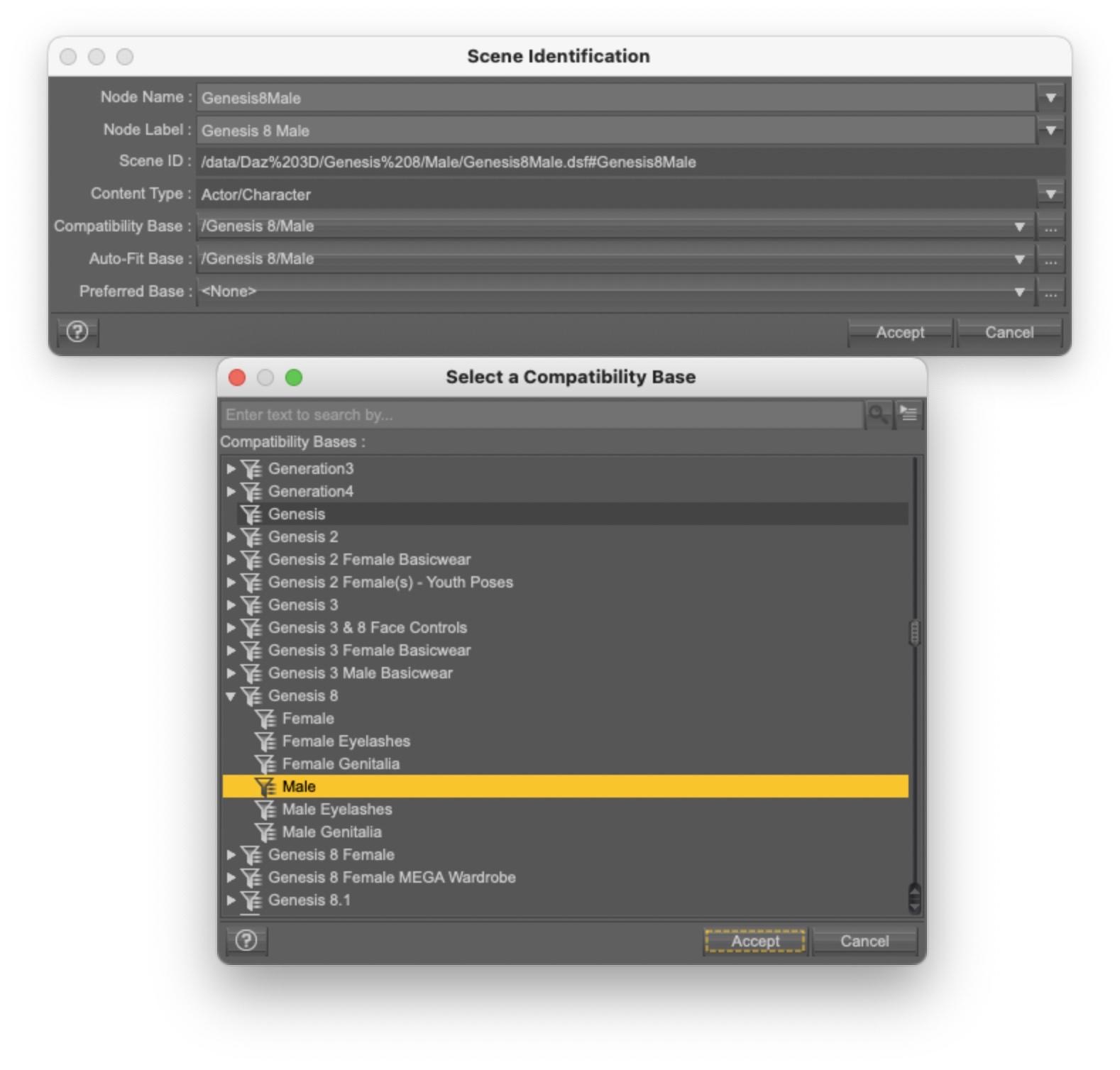Screen dimensions: 1120x1070
Task: Open the list options menu icon beside search
Action: coord(908,414)
